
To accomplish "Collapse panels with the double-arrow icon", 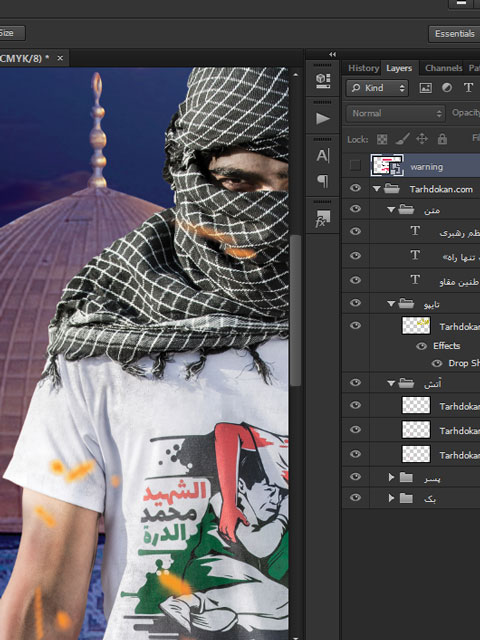I will tap(333, 54).
